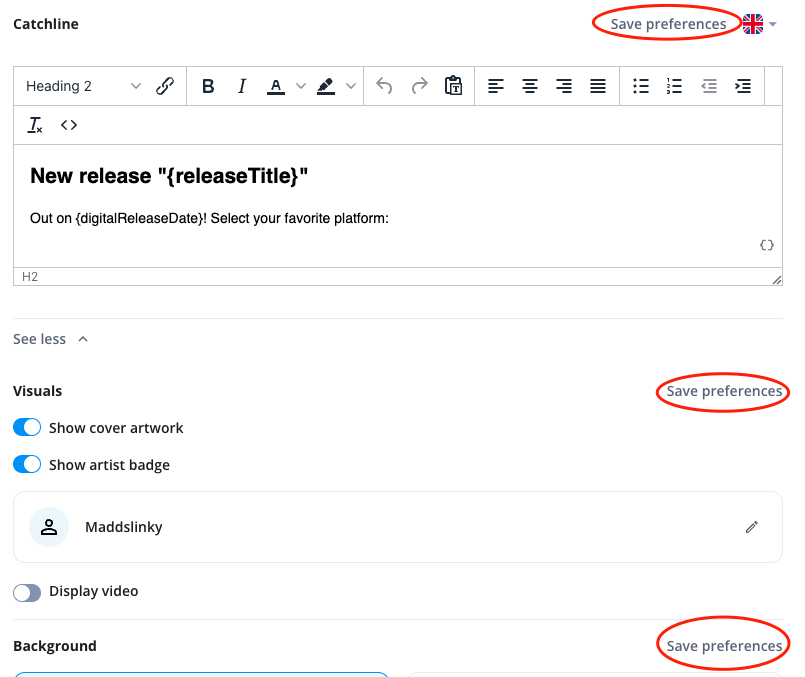Insert a bulleted list
This screenshot has width=805, height=677.
642,86
